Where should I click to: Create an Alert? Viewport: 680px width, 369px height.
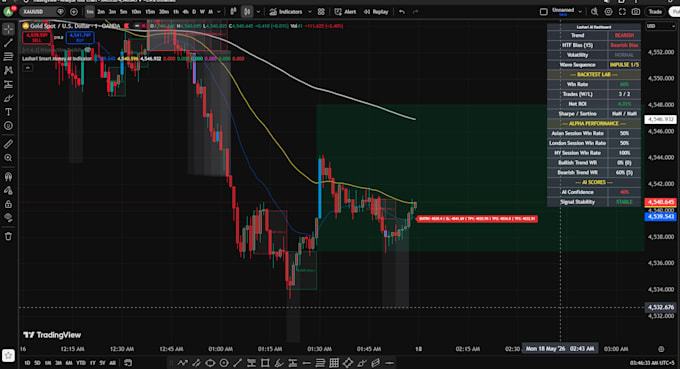click(345, 12)
